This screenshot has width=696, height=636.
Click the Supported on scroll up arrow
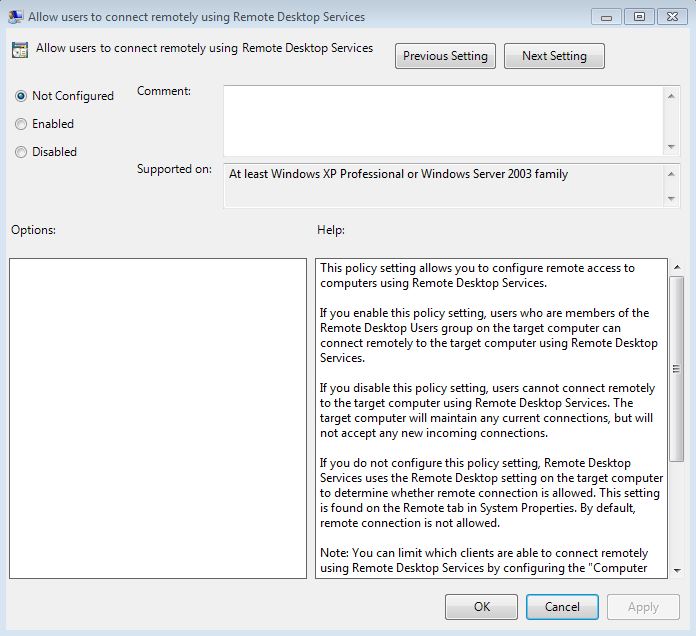[671, 174]
